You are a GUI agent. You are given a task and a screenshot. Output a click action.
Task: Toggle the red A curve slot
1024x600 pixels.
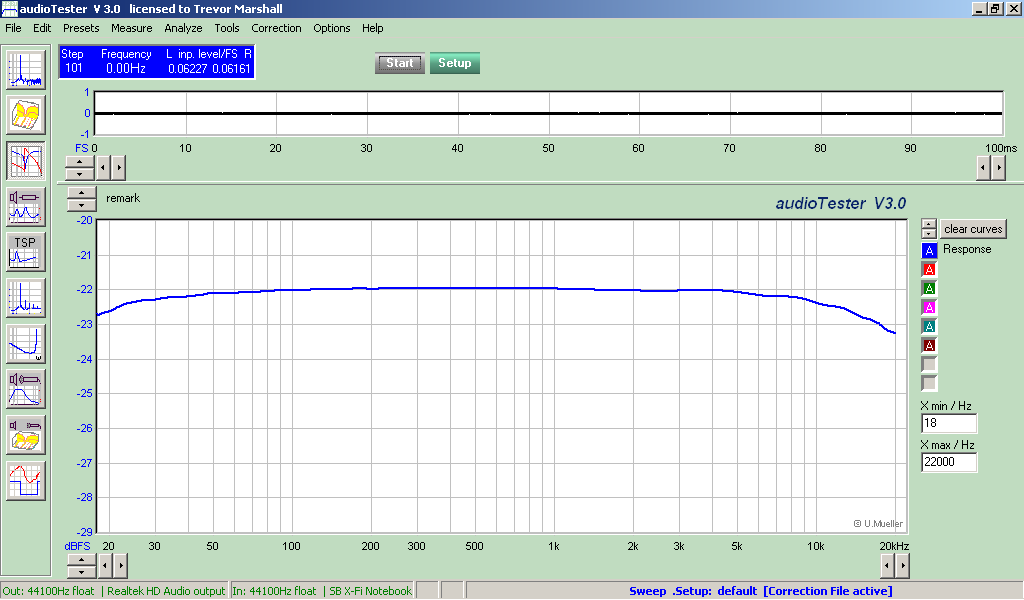[x=929, y=269]
